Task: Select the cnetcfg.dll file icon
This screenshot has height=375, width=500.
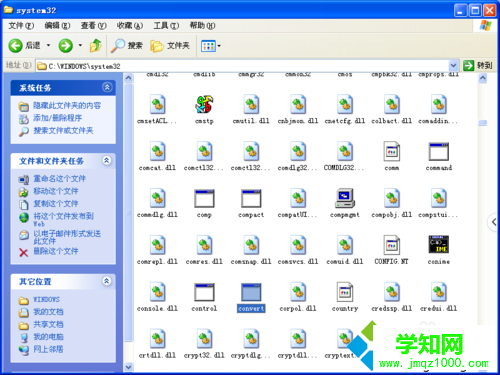Action: 345,105
